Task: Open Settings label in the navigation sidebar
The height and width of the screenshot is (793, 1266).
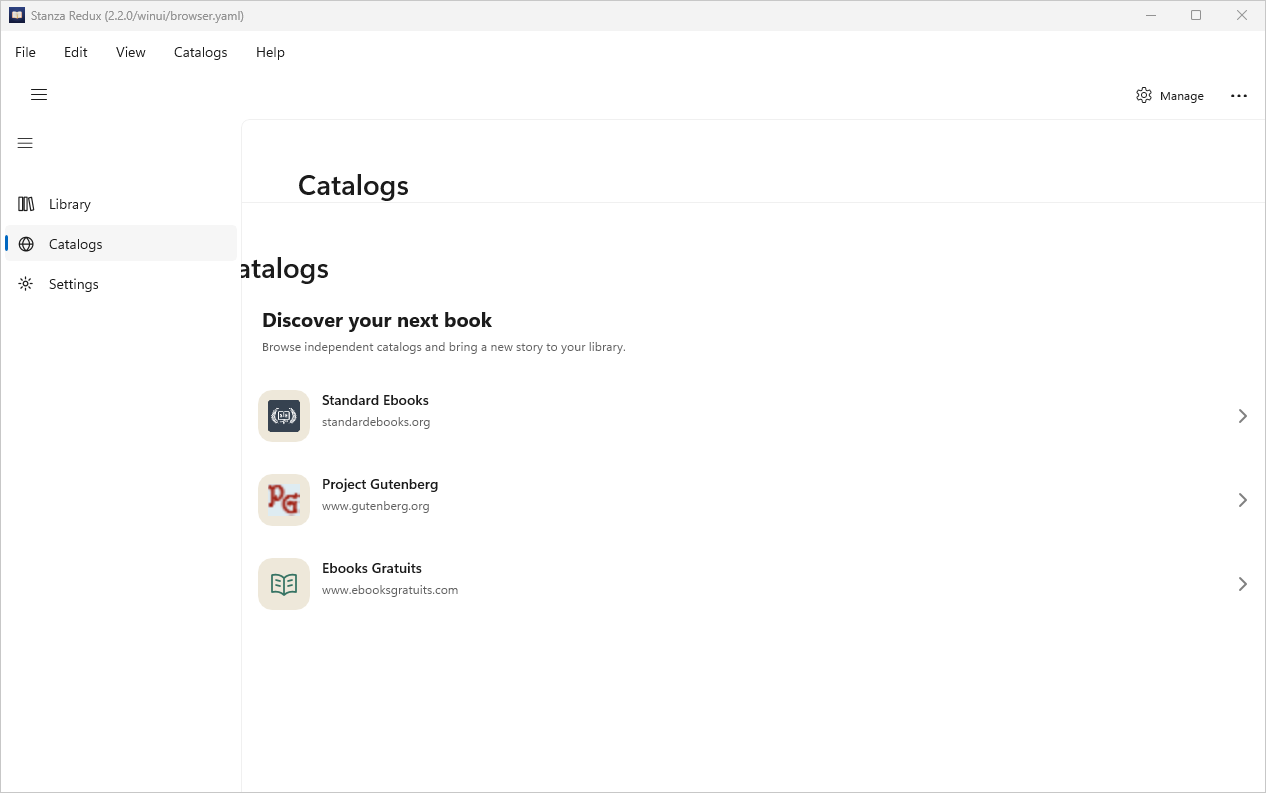Action: click(x=74, y=284)
